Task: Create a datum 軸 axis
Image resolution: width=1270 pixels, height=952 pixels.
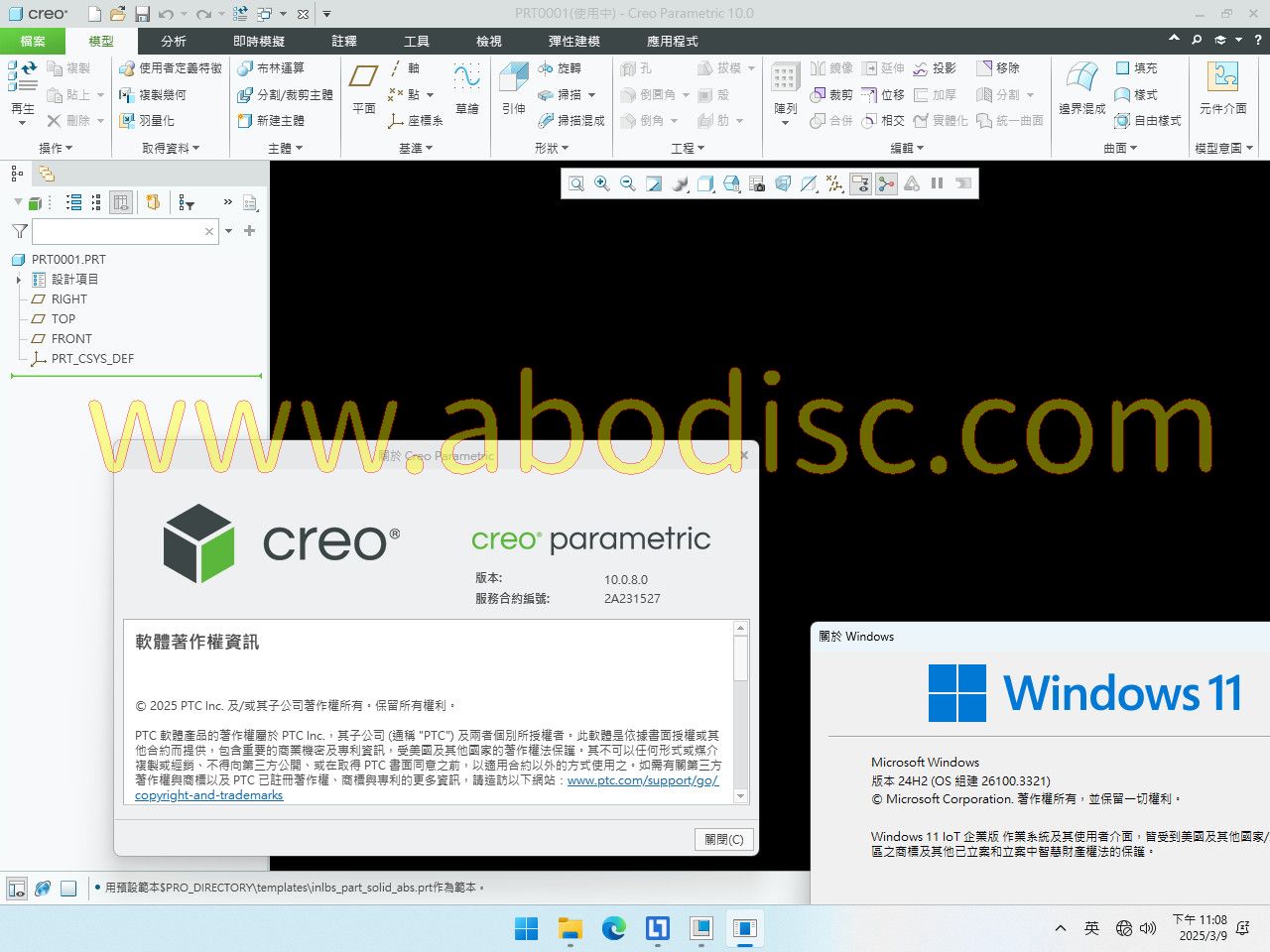Action: pos(404,68)
